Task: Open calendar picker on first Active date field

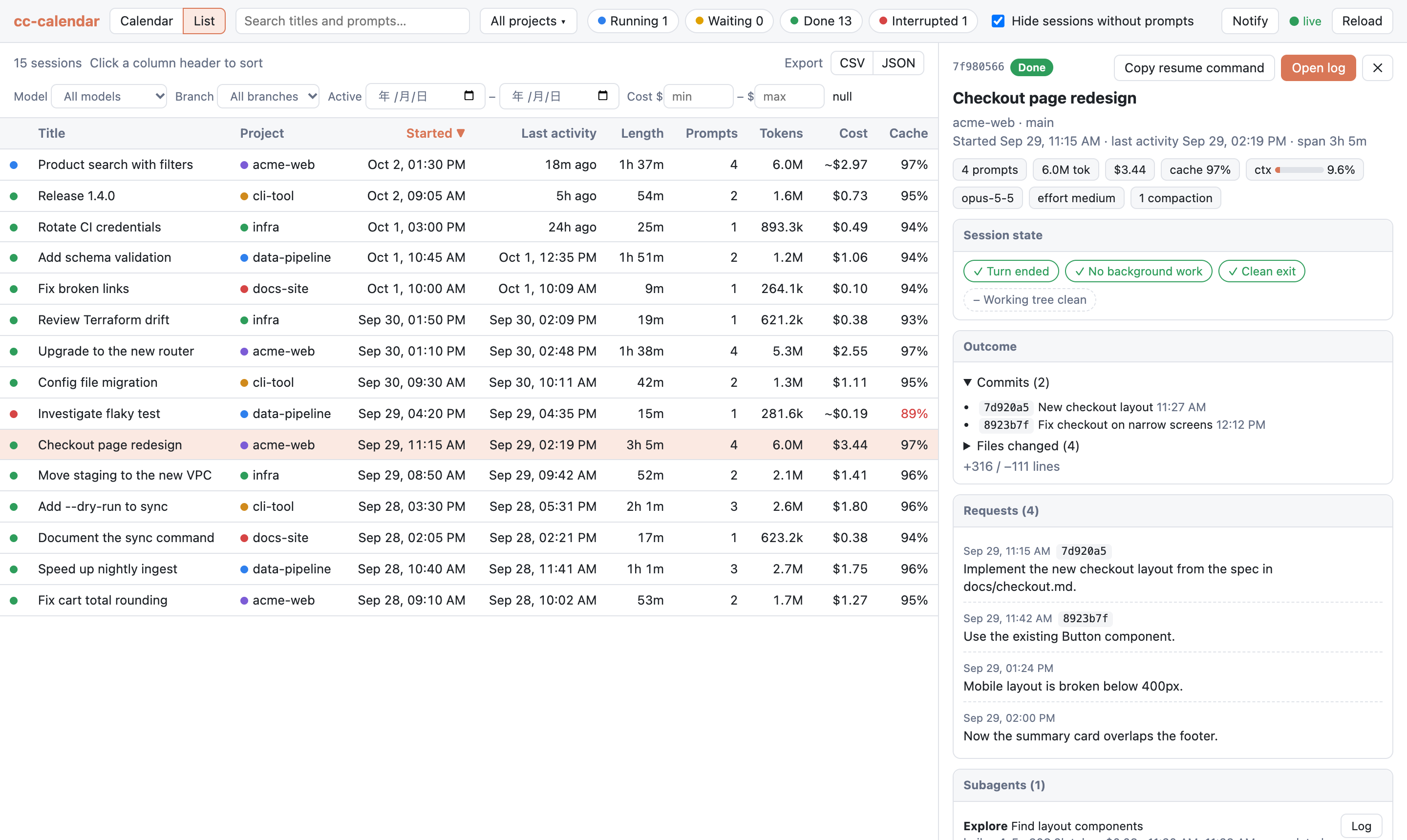Action: click(x=469, y=96)
